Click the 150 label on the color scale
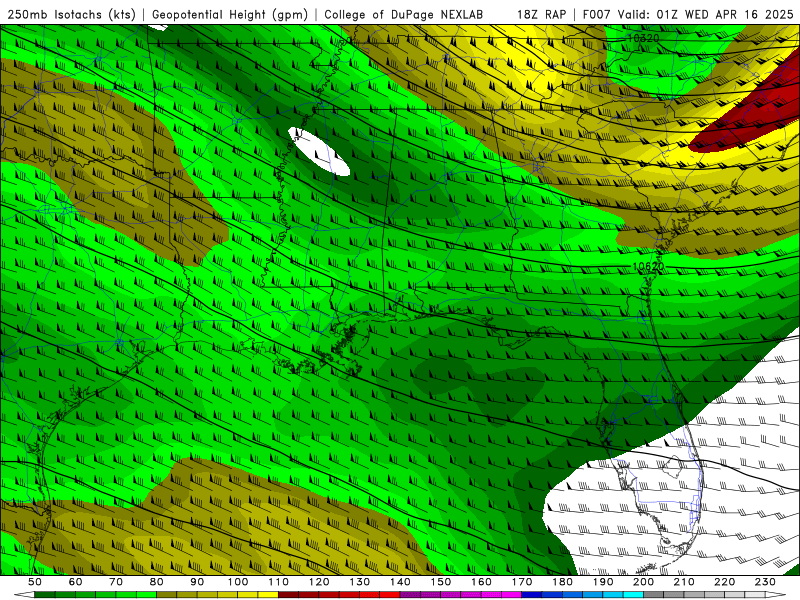The height and width of the screenshot is (600, 800). (441, 582)
